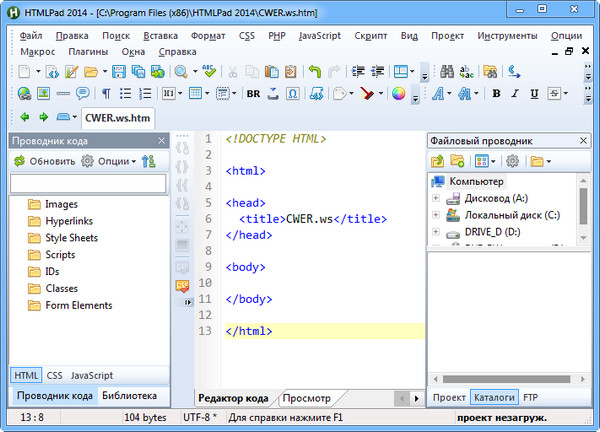This screenshot has width=600, height=432.
Task: Insert a line break with BR icon
Action: 253,94
